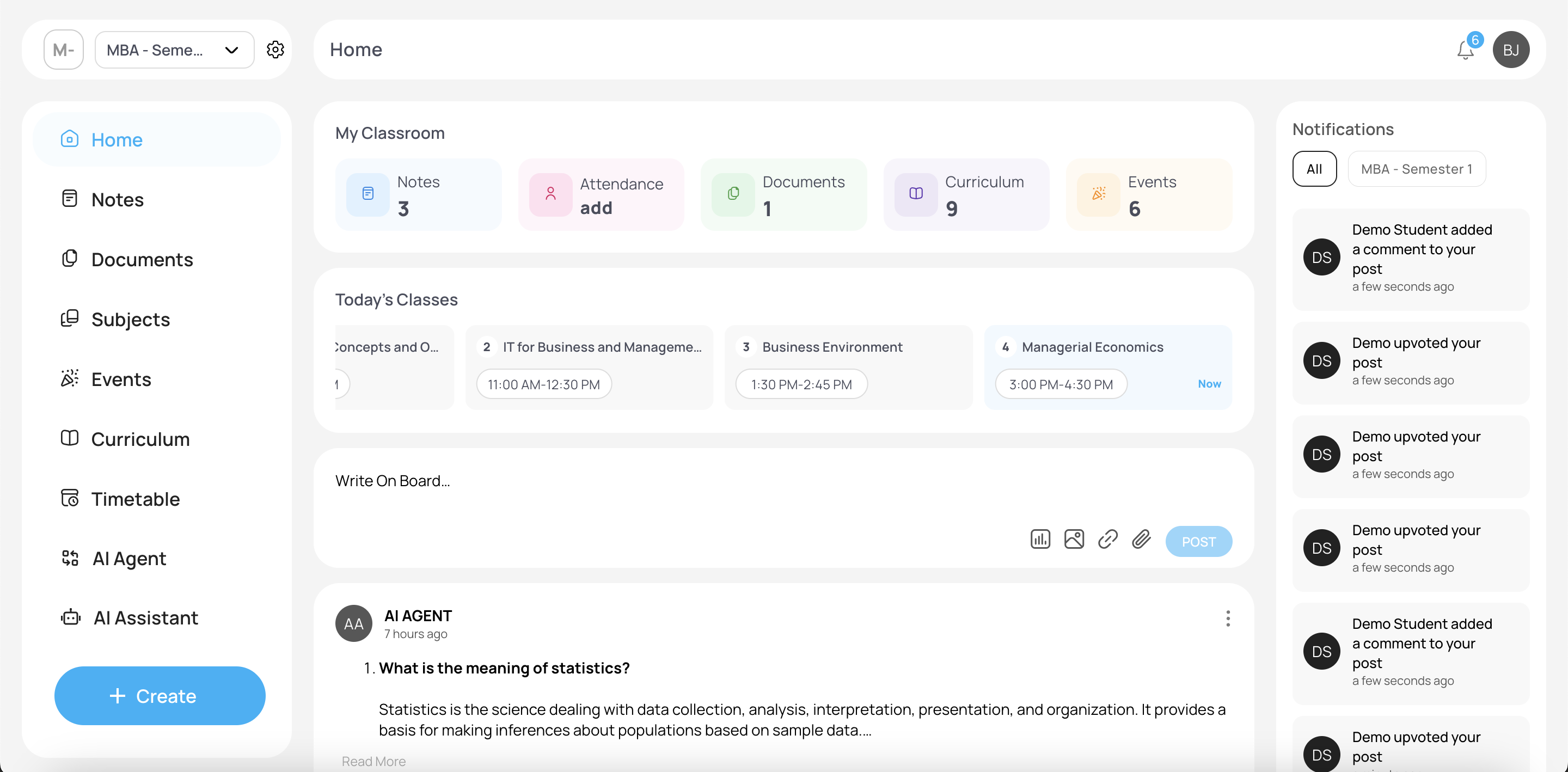Open the partially visible bottom 'Demo upvoted your post' notification

[x=1411, y=744]
